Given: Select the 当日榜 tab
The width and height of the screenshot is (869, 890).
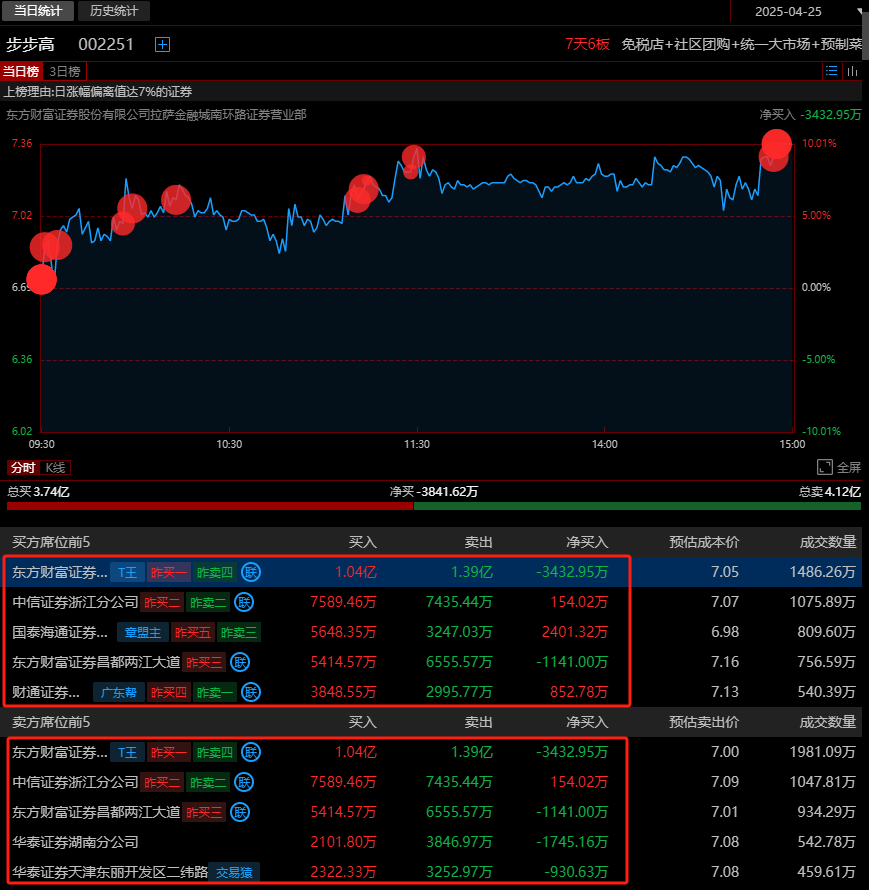Looking at the screenshot, I should pyautogui.click(x=21, y=72).
